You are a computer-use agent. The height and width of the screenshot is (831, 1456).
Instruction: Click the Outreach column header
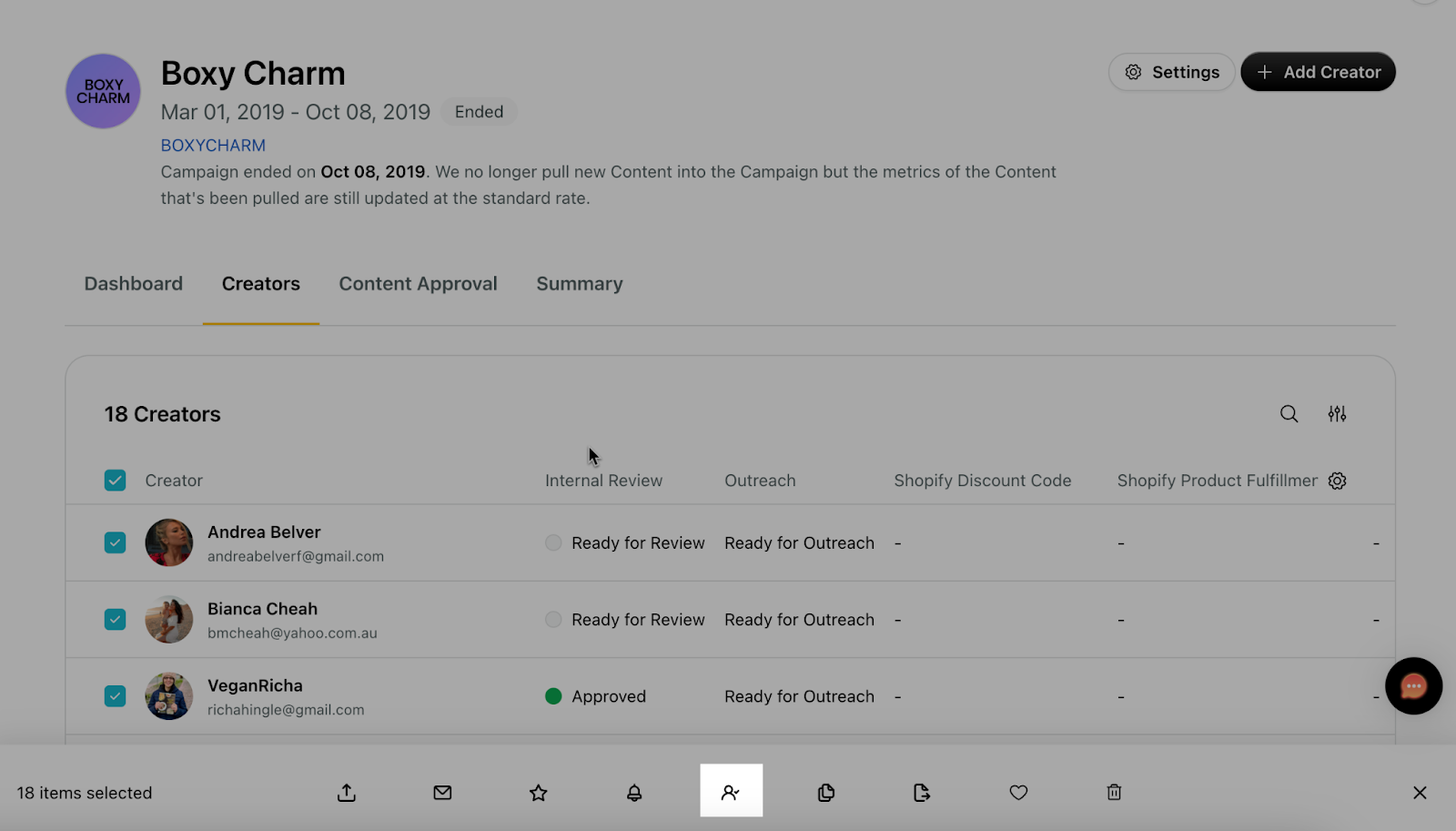coord(760,481)
